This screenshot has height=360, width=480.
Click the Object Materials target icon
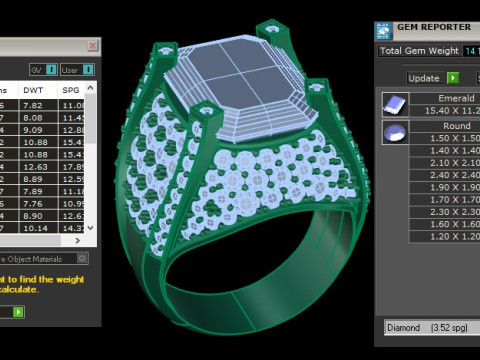pos(82,258)
